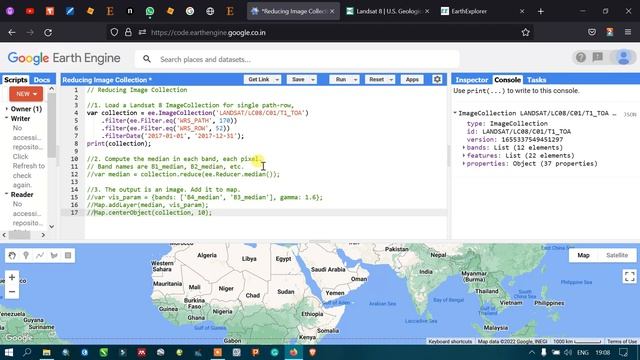640x360 pixels.
Task: Collapse the Reader folder
Action: coord(7,194)
